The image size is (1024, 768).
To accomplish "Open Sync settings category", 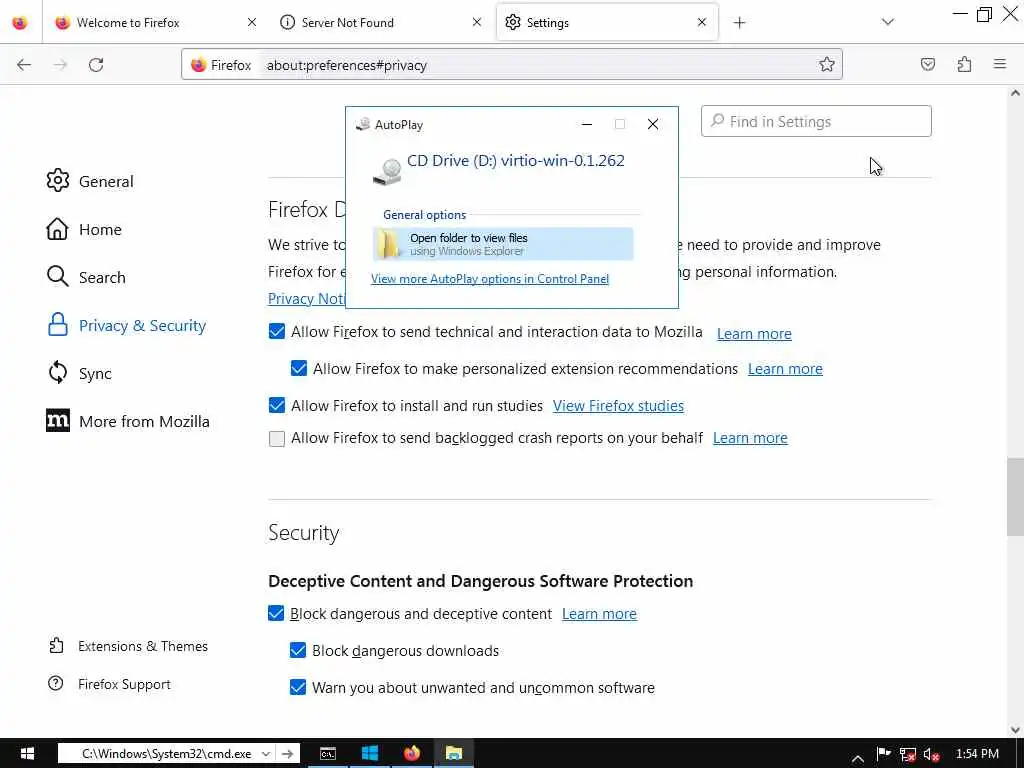I will click(78, 373).
